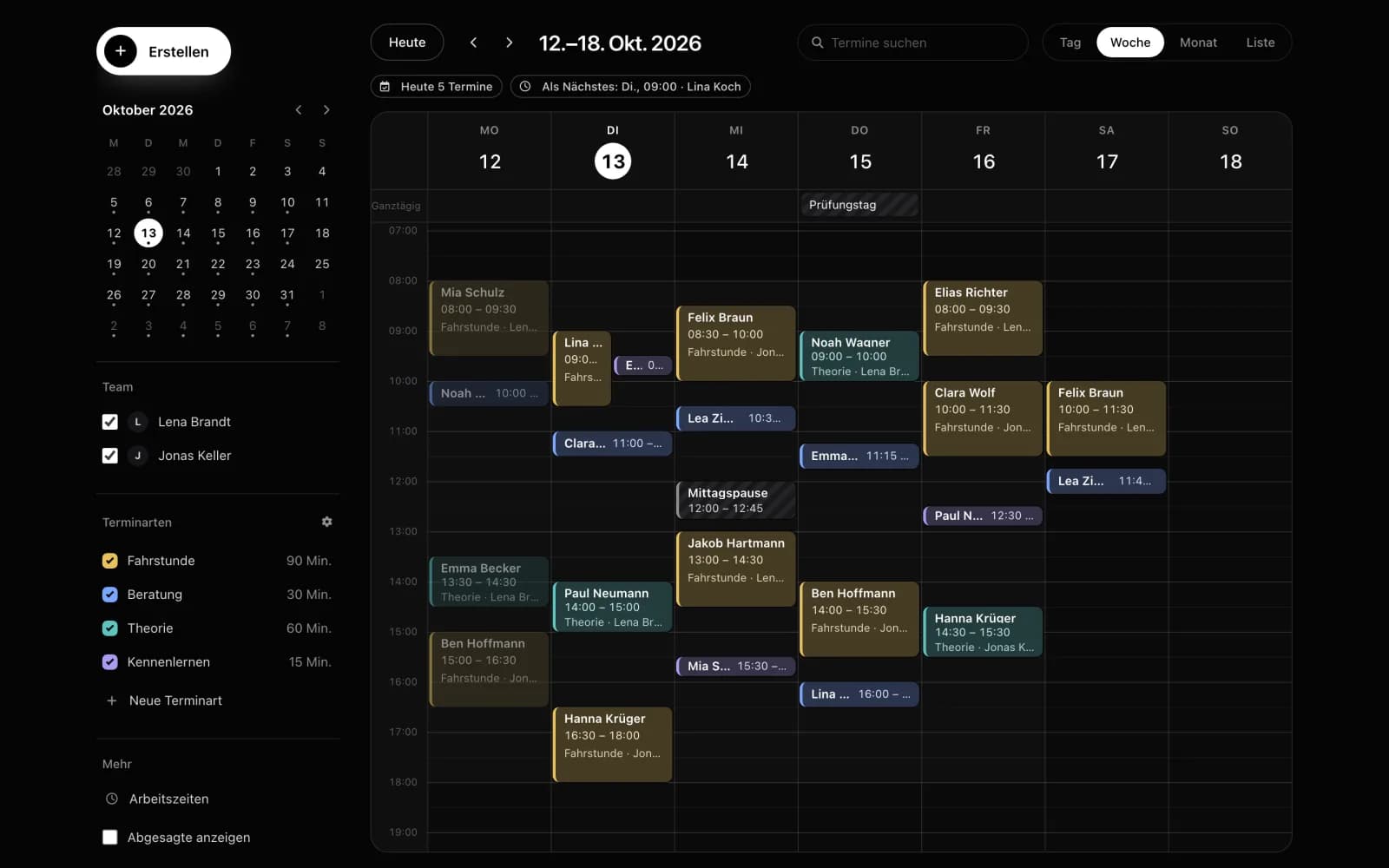The width and height of the screenshot is (1389, 868).
Task: Open Paul Neumann 14:00 Theorie
Action: pyautogui.click(x=613, y=607)
